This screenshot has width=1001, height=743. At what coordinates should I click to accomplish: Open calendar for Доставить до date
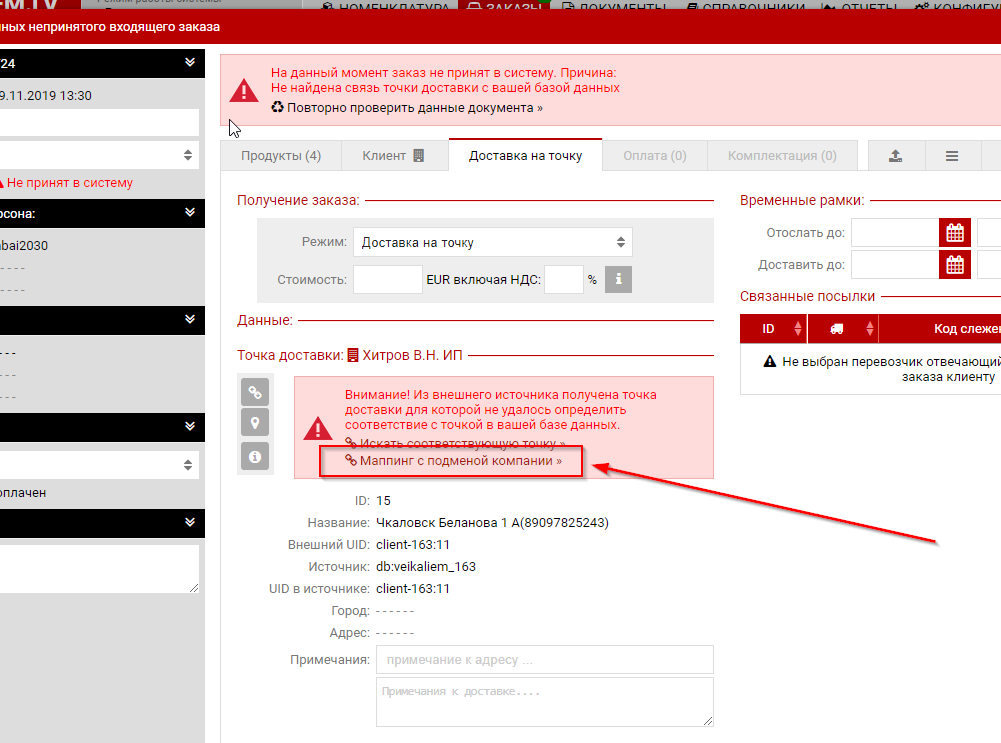[x=955, y=265]
